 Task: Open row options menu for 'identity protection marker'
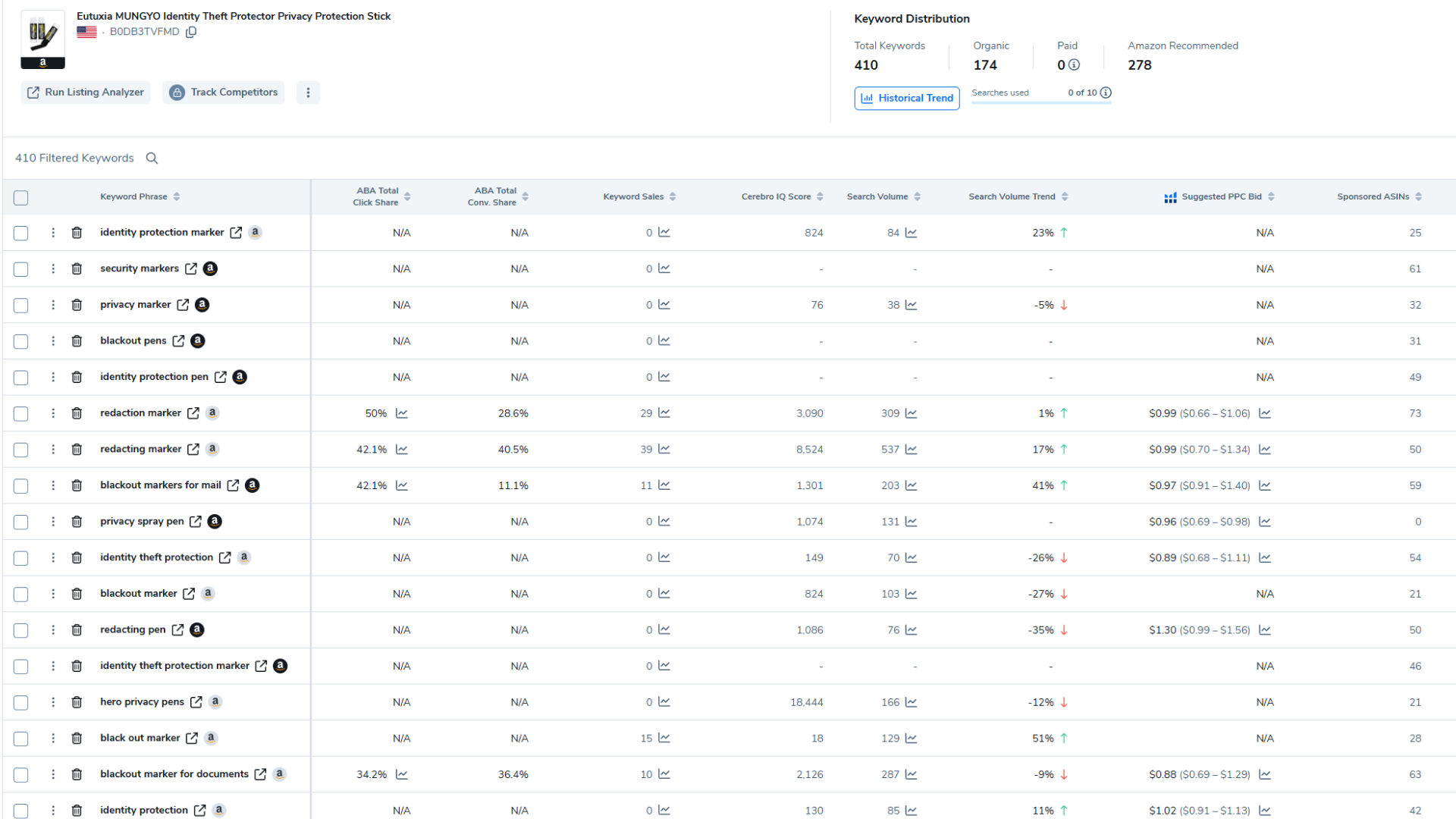pyautogui.click(x=53, y=233)
